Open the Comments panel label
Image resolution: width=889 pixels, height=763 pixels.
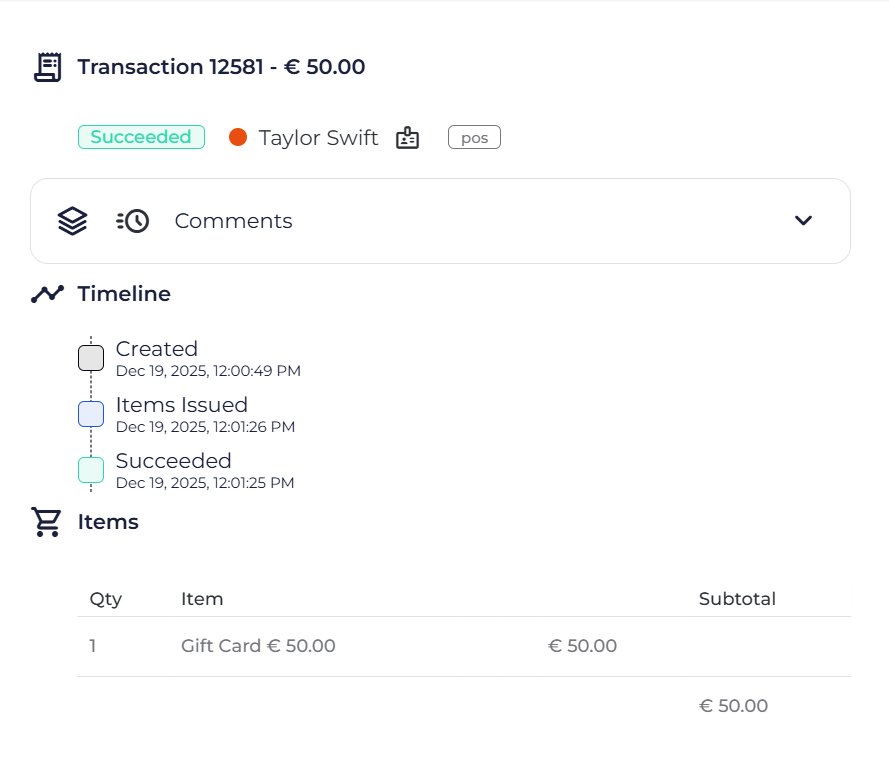[233, 221]
